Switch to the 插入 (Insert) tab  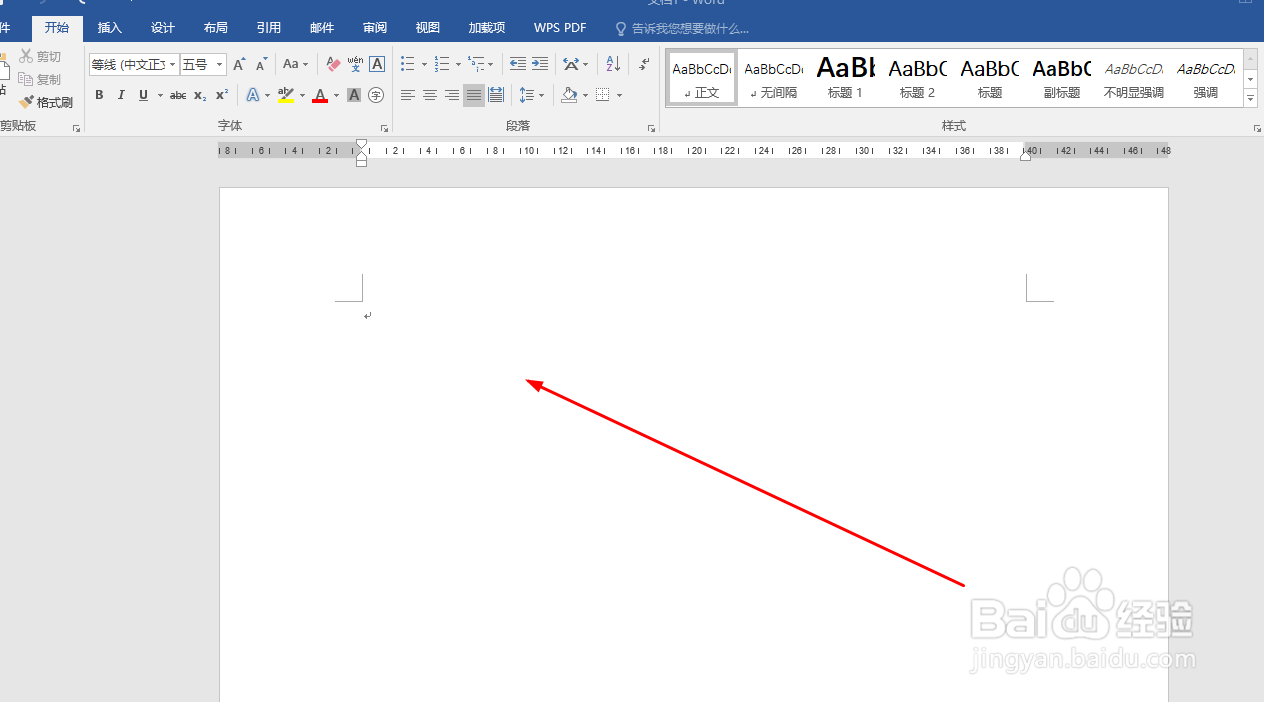click(x=110, y=28)
